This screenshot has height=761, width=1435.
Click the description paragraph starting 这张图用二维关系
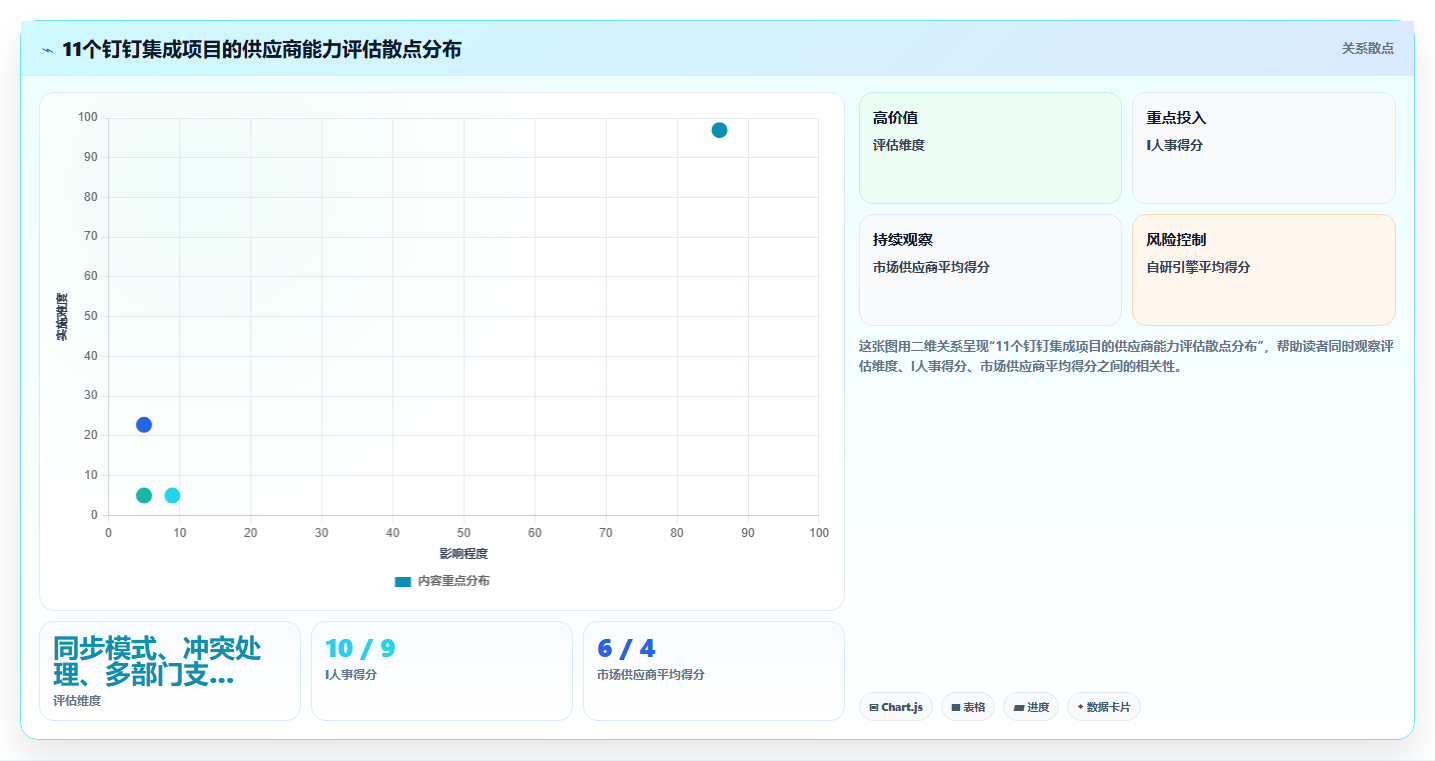click(1127, 356)
